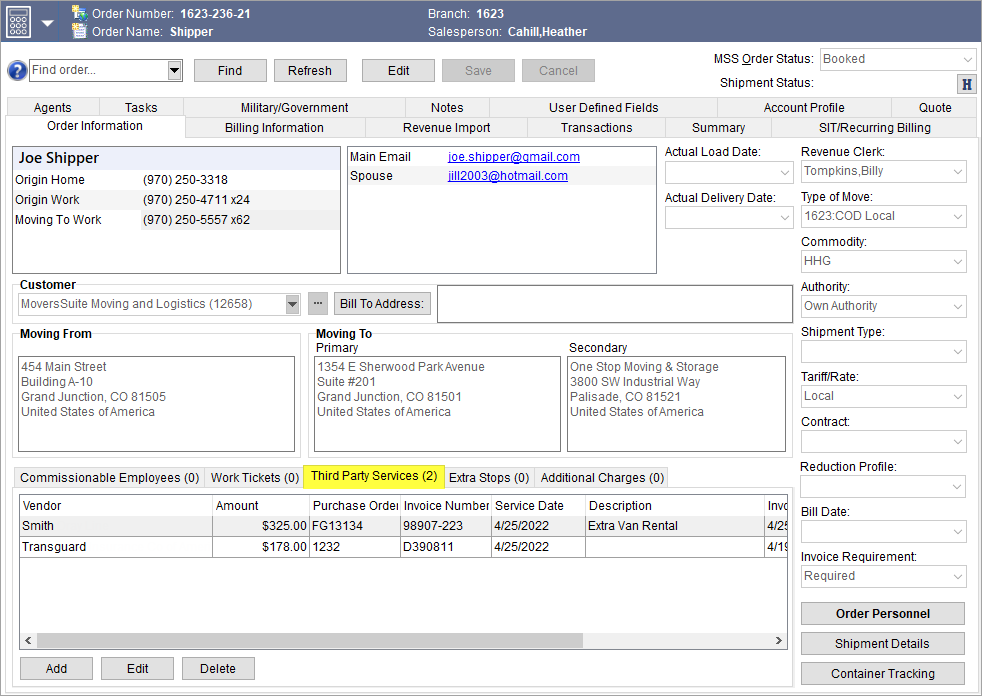Open Container Tracking
The height and width of the screenshot is (696, 982).
(x=882, y=673)
